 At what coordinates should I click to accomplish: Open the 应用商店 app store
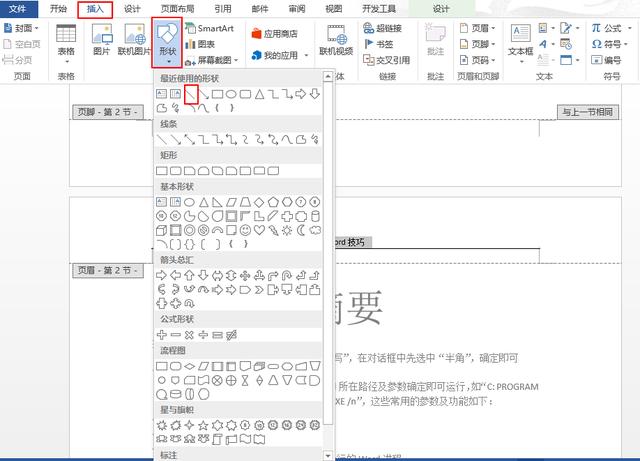point(274,34)
